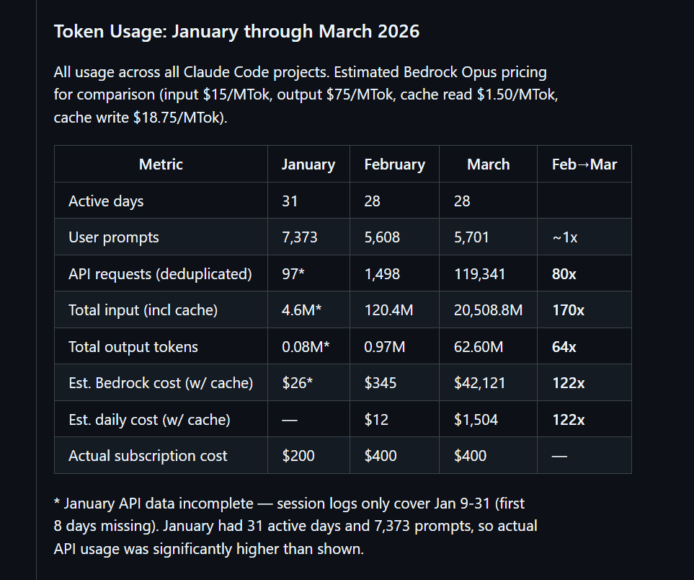Select the February column header
The width and height of the screenshot is (694, 580).
394,164
